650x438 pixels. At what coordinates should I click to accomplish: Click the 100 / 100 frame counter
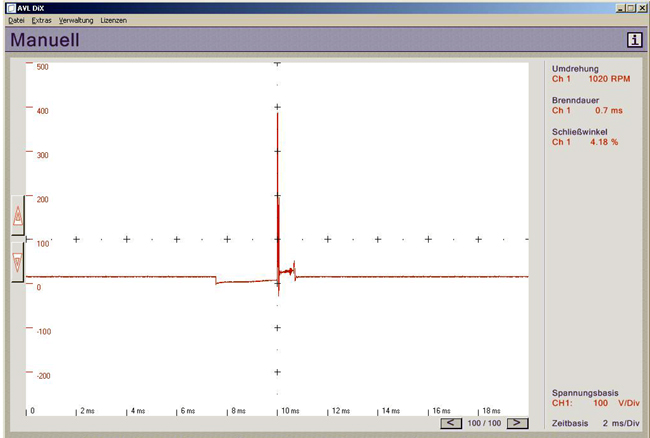(x=484, y=423)
